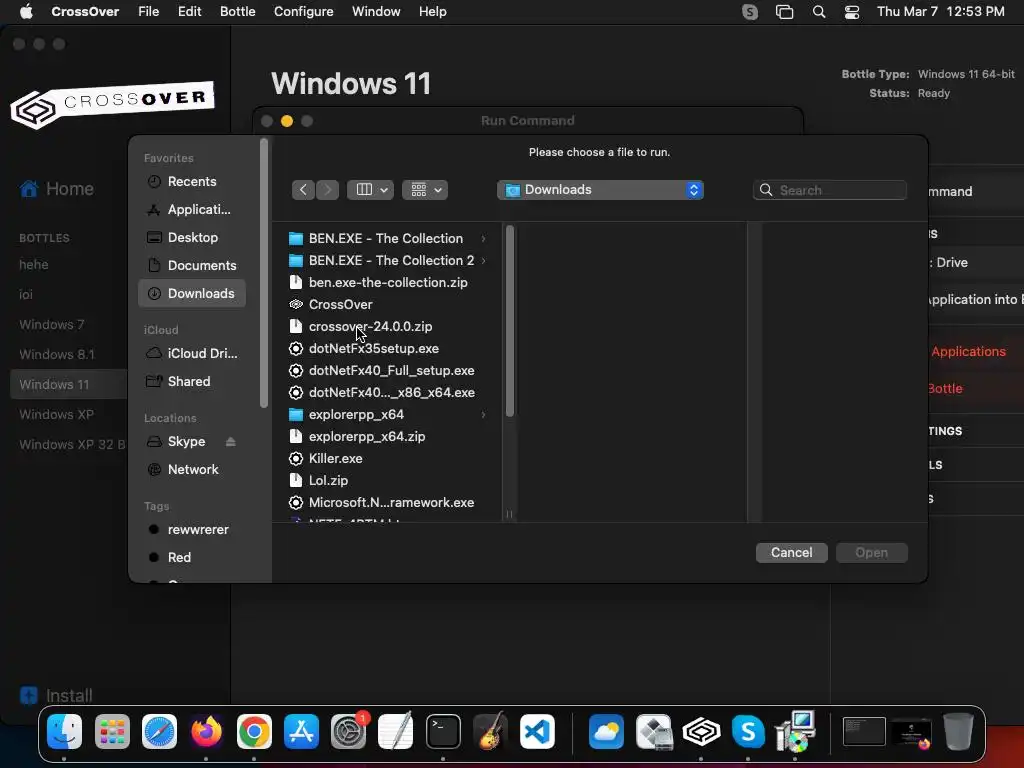Open GarageBand from the dock
The image size is (1024, 768).
tap(490, 731)
